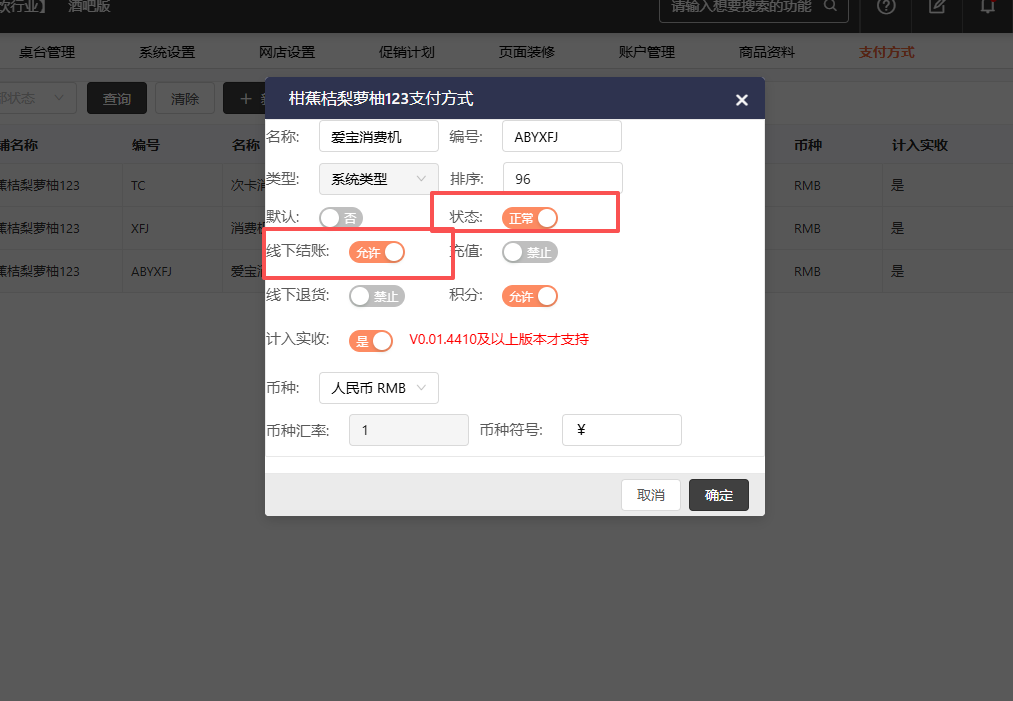
Task: Toggle the 积分 switch
Action: 529,296
